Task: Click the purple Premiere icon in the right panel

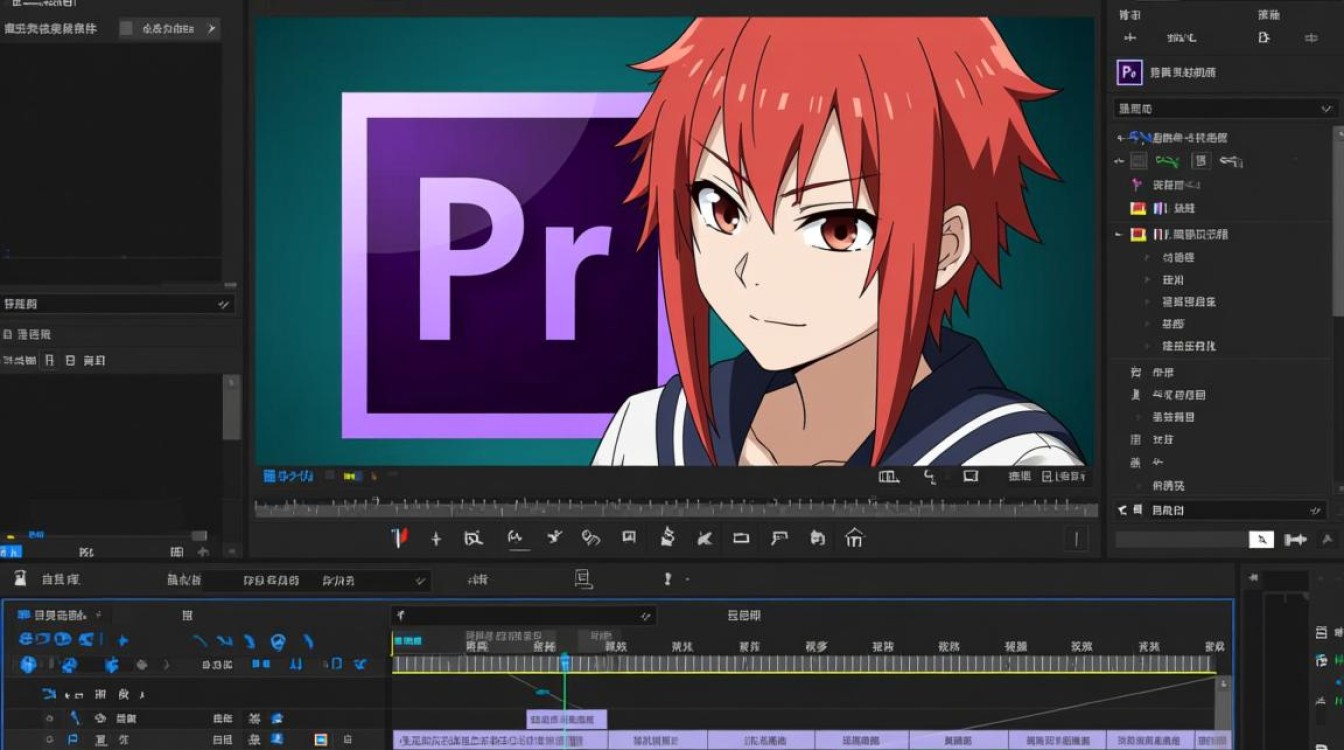Action: point(1129,72)
